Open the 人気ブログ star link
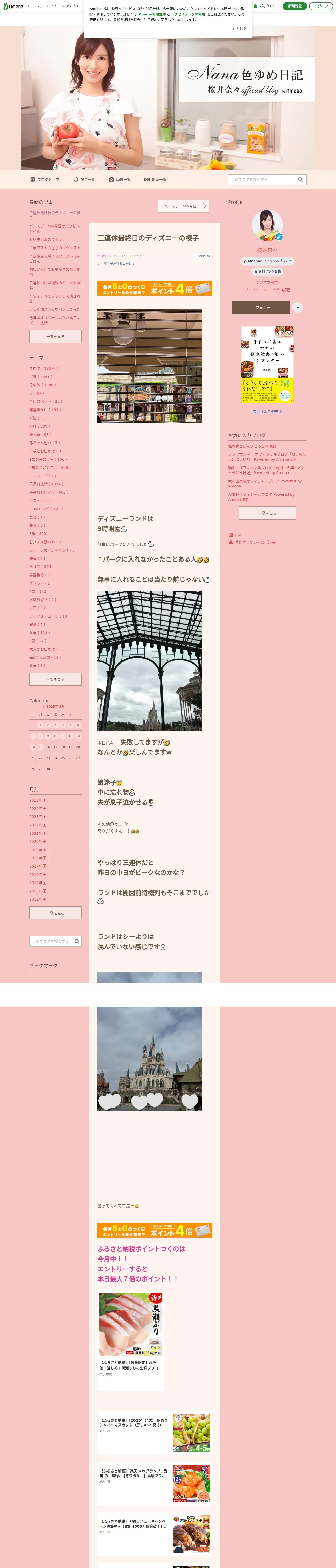Image resolution: width=336 pixels, height=1568 pixels. click(x=264, y=6)
